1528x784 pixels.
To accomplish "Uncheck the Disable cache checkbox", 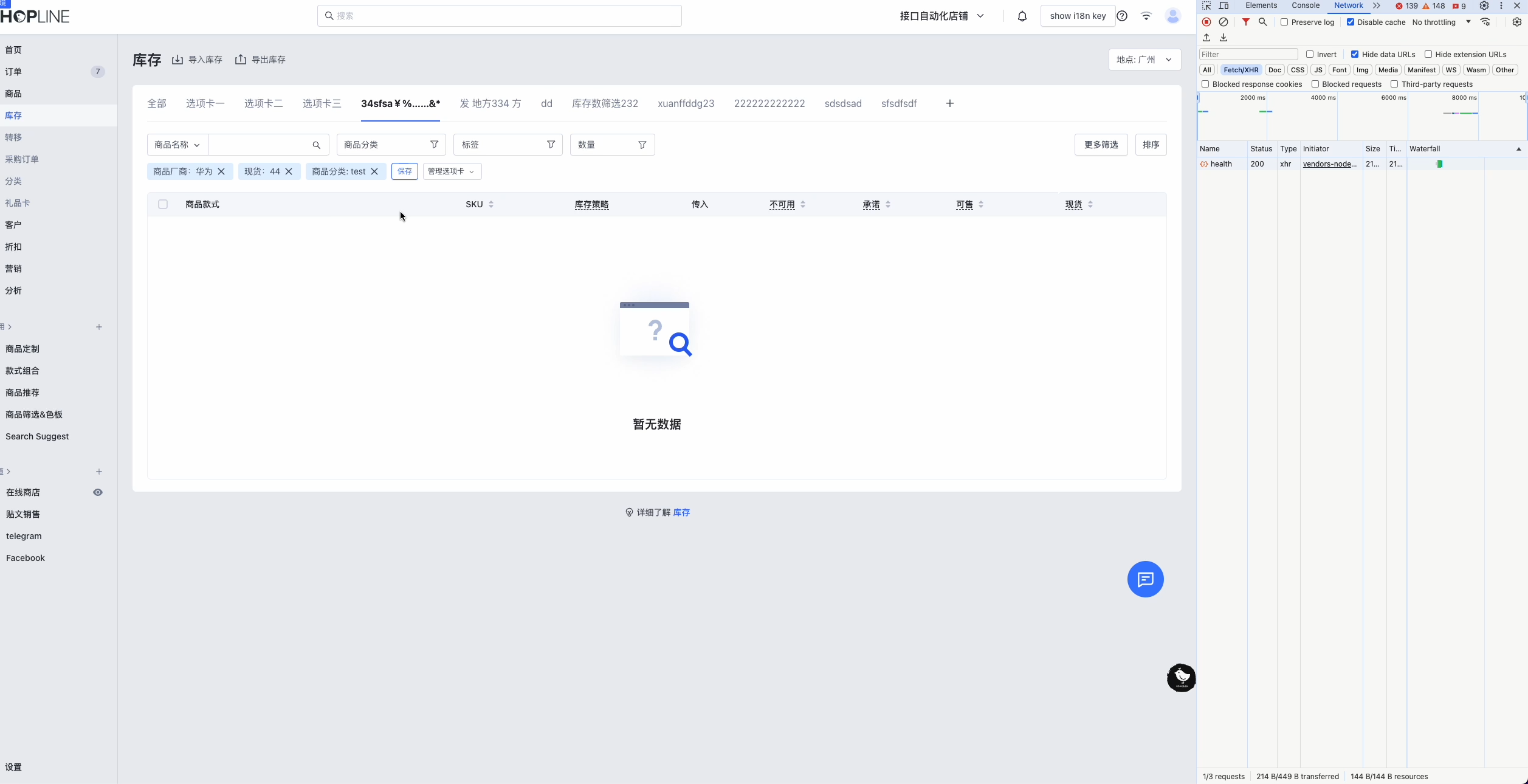I will [1351, 22].
